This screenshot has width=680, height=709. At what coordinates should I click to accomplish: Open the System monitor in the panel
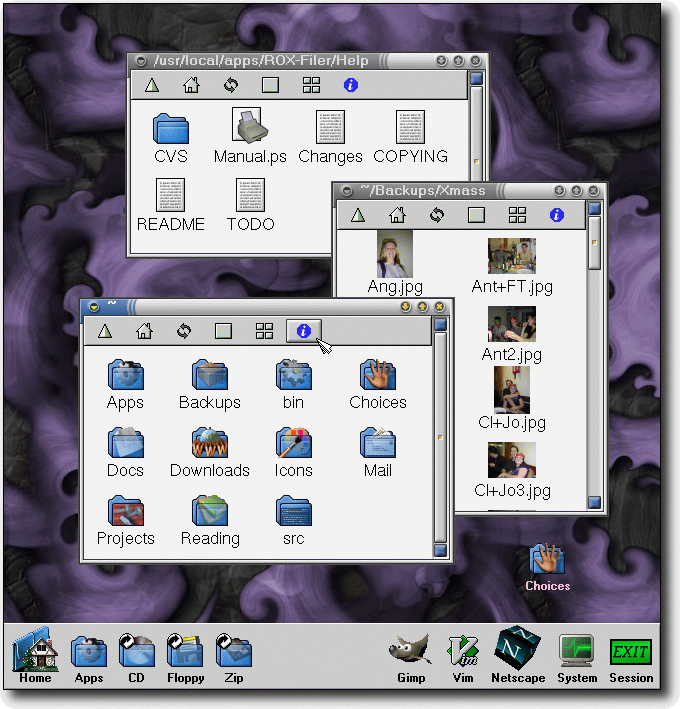pos(577,659)
